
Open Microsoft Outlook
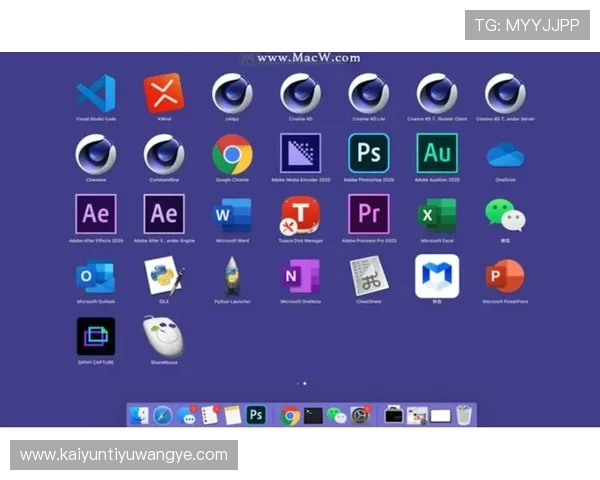click(x=96, y=275)
